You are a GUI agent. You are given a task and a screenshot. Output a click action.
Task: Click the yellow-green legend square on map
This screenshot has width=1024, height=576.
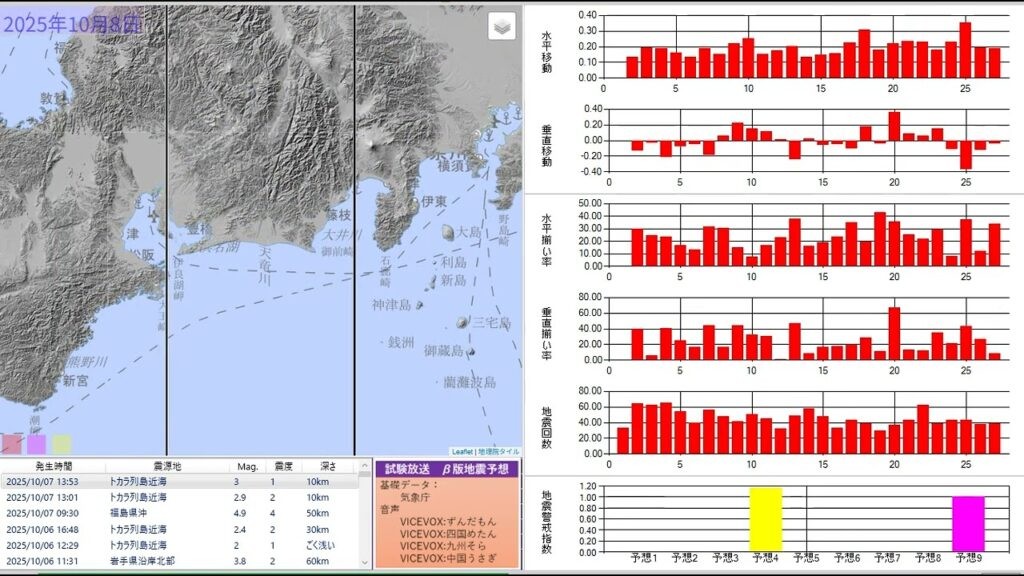(62, 444)
